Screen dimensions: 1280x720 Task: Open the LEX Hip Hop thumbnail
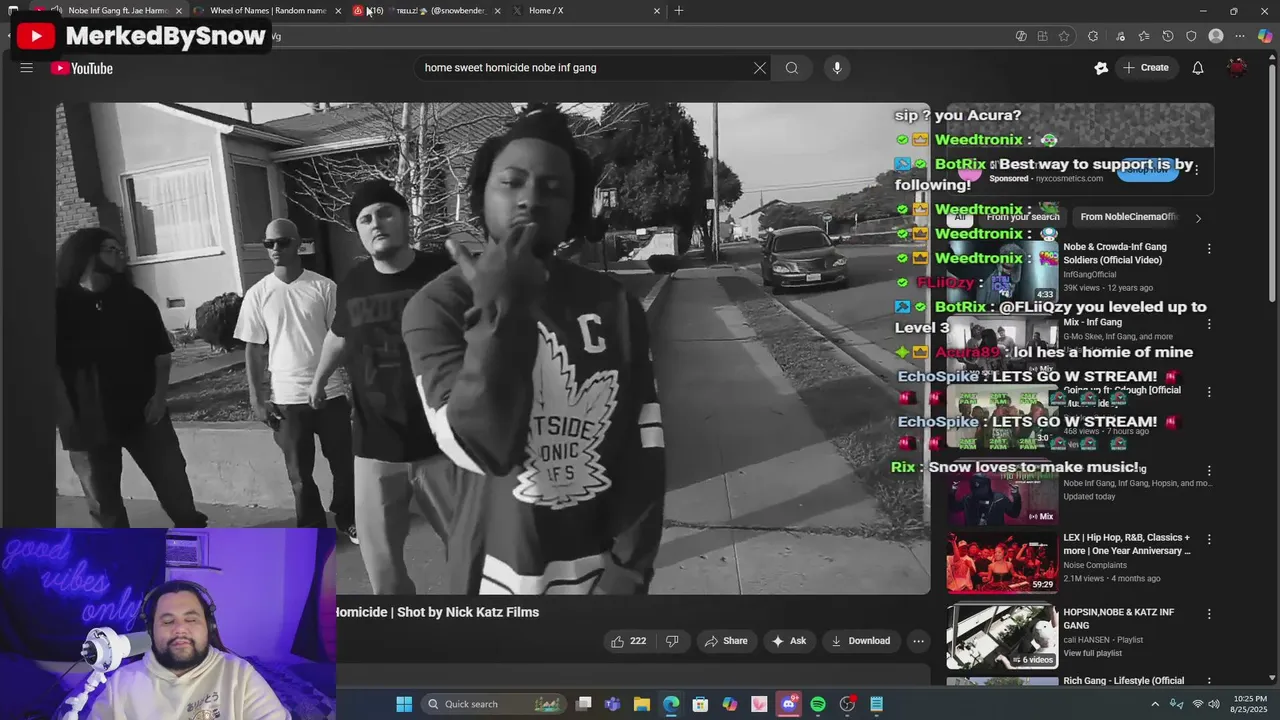click(x=1002, y=563)
